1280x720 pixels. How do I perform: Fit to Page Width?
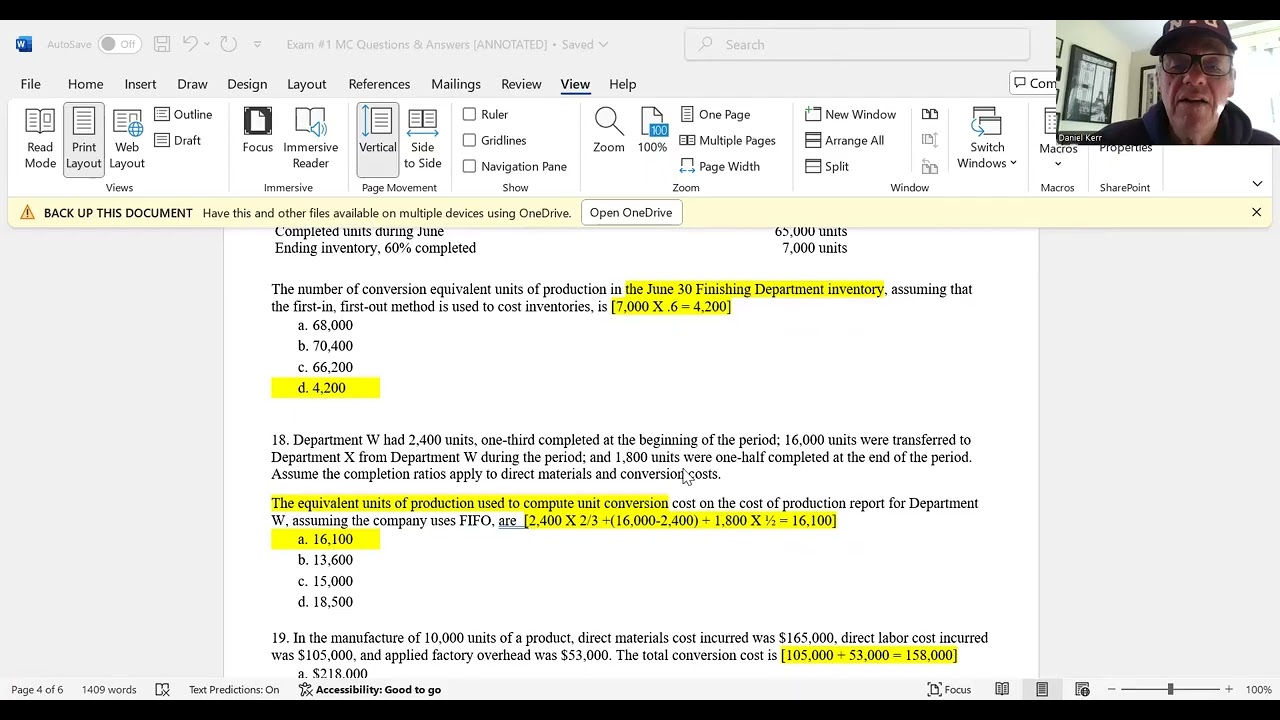tap(720, 166)
